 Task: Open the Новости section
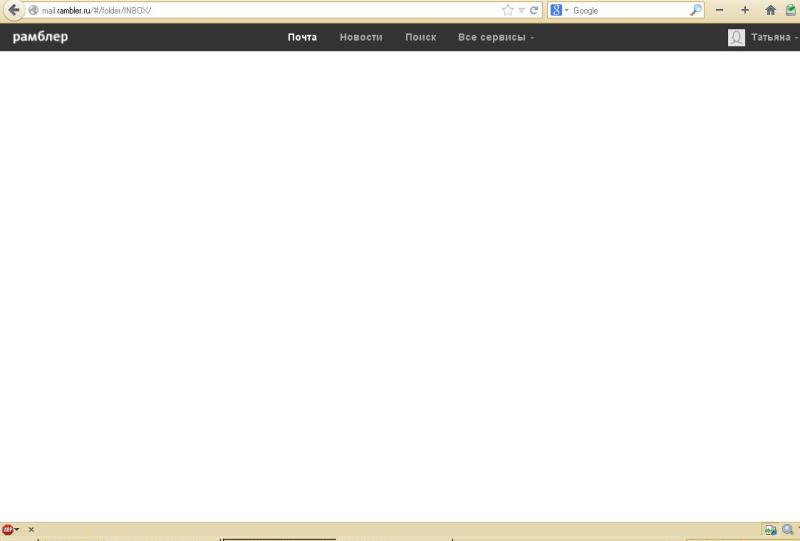pos(361,37)
